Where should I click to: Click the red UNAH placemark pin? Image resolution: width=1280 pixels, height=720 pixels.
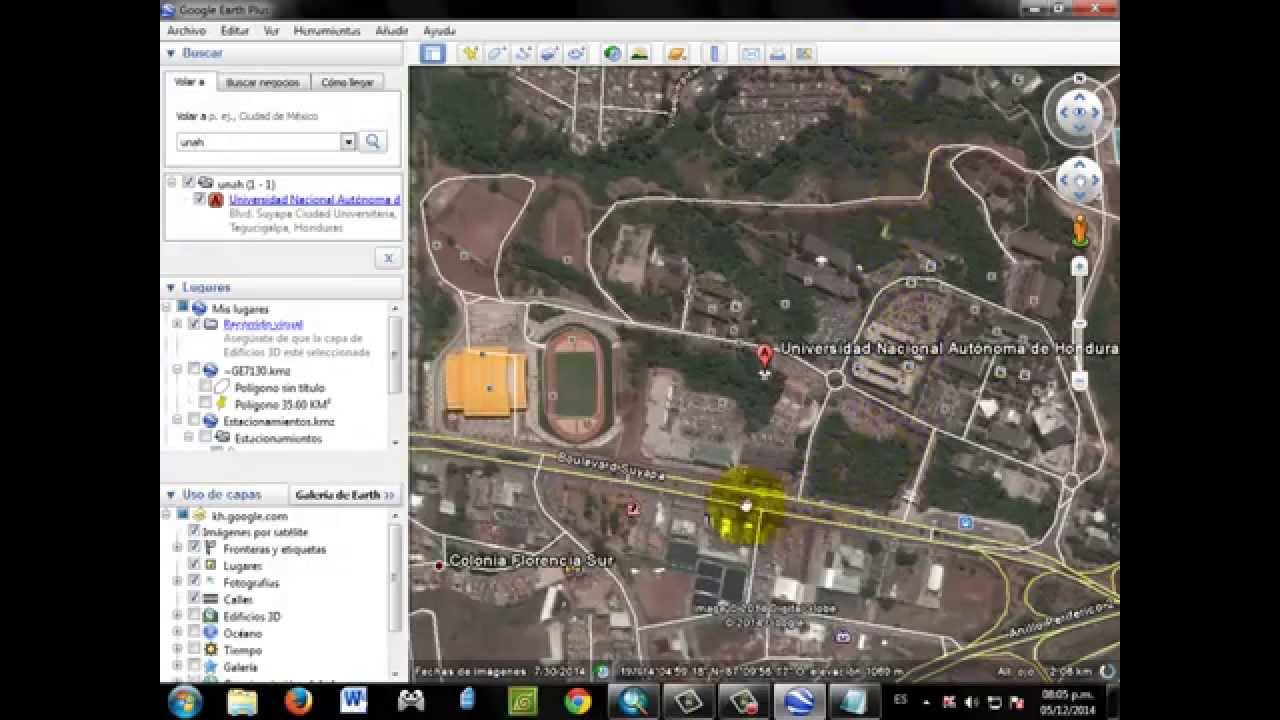point(764,357)
